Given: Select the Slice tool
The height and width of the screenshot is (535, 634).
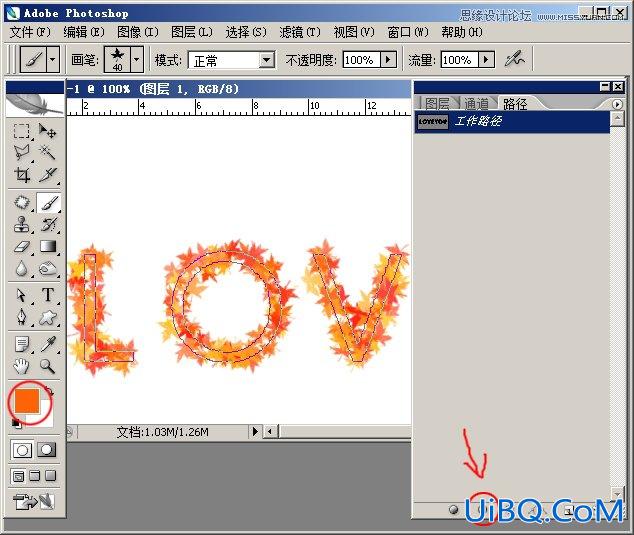Looking at the screenshot, I should pyautogui.click(x=48, y=175).
